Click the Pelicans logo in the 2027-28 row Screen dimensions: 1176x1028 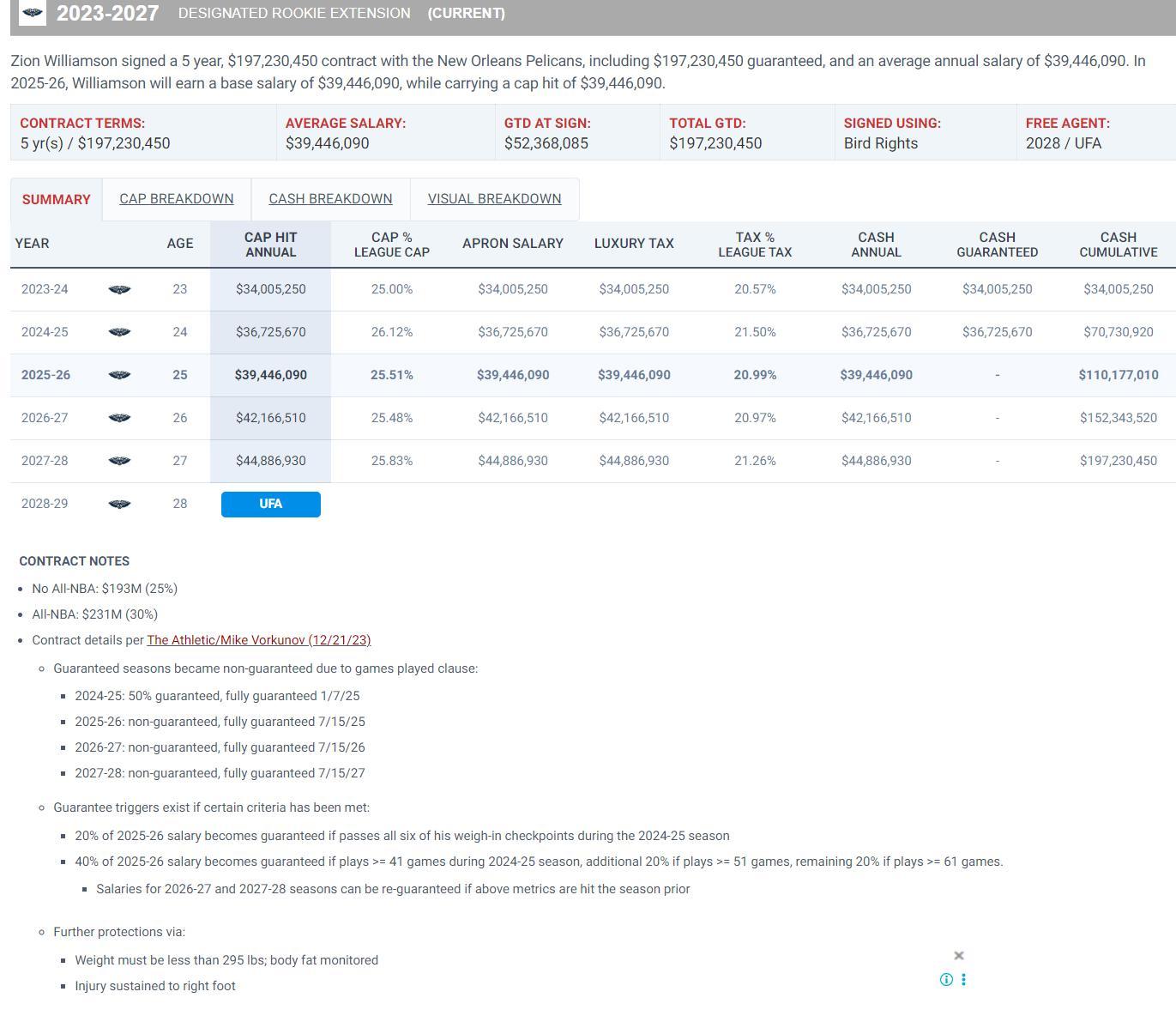tap(120, 462)
